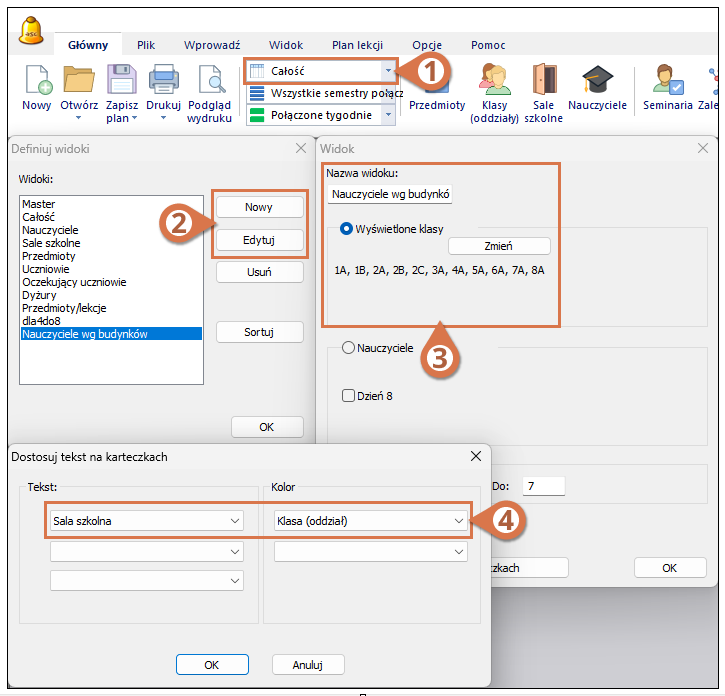Viewport: 725px width, 696px height.
Task: Create a new timetable with Nowy icon
Action: [x=38, y=79]
